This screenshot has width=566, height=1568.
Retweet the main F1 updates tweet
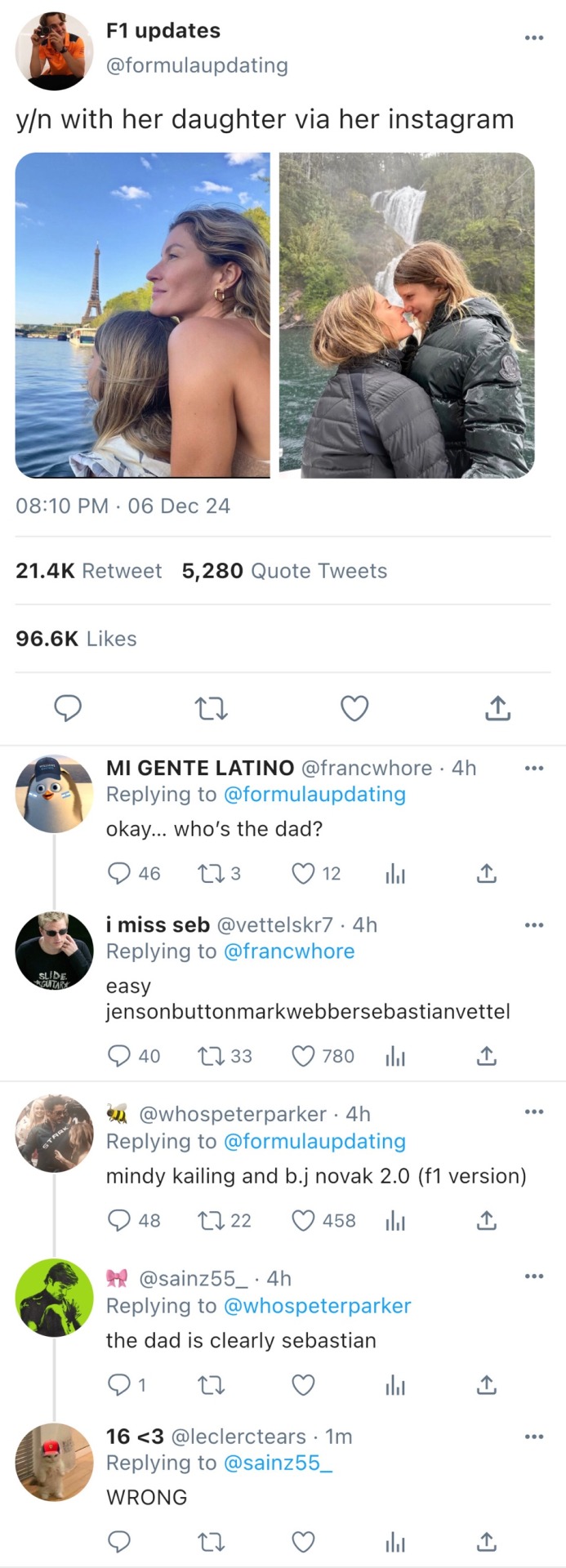click(x=212, y=708)
